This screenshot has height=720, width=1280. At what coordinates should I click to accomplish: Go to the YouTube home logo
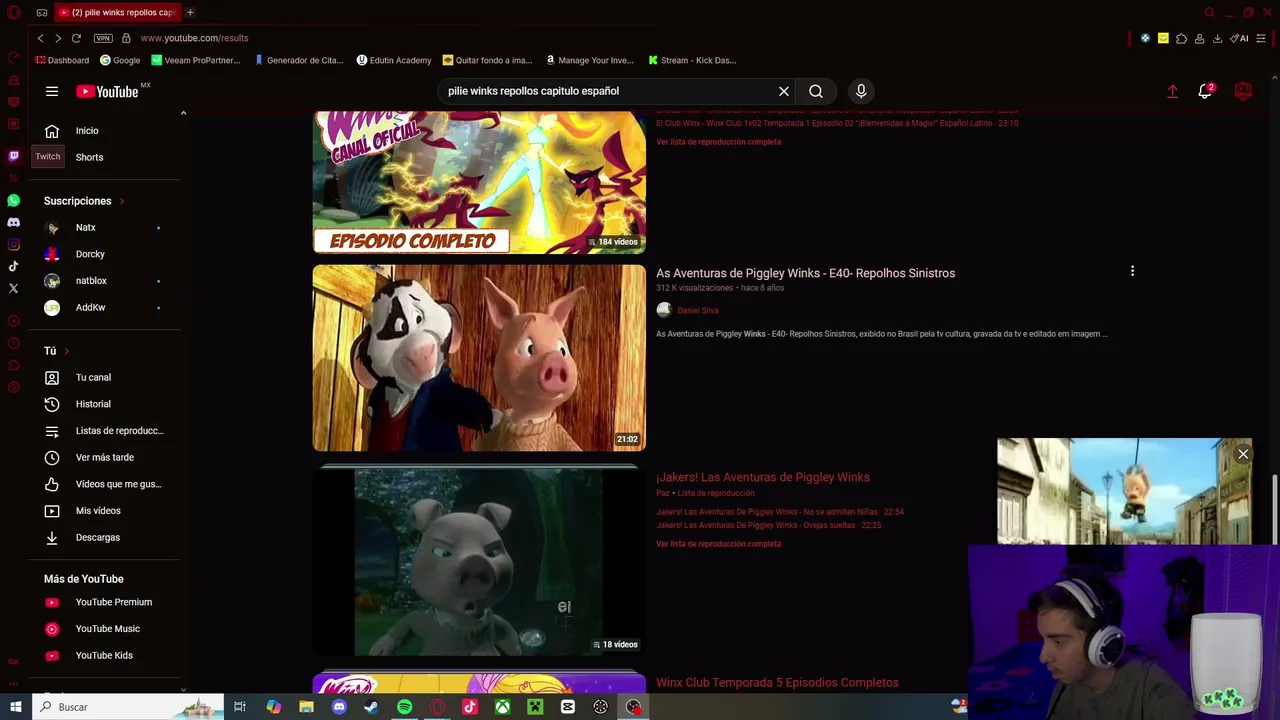pyautogui.click(x=107, y=91)
